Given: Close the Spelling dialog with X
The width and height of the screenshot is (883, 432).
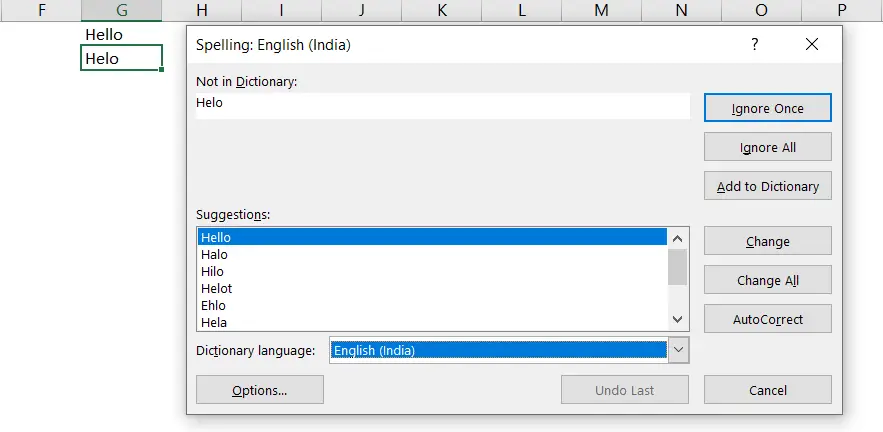Looking at the screenshot, I should coord(811,44).
